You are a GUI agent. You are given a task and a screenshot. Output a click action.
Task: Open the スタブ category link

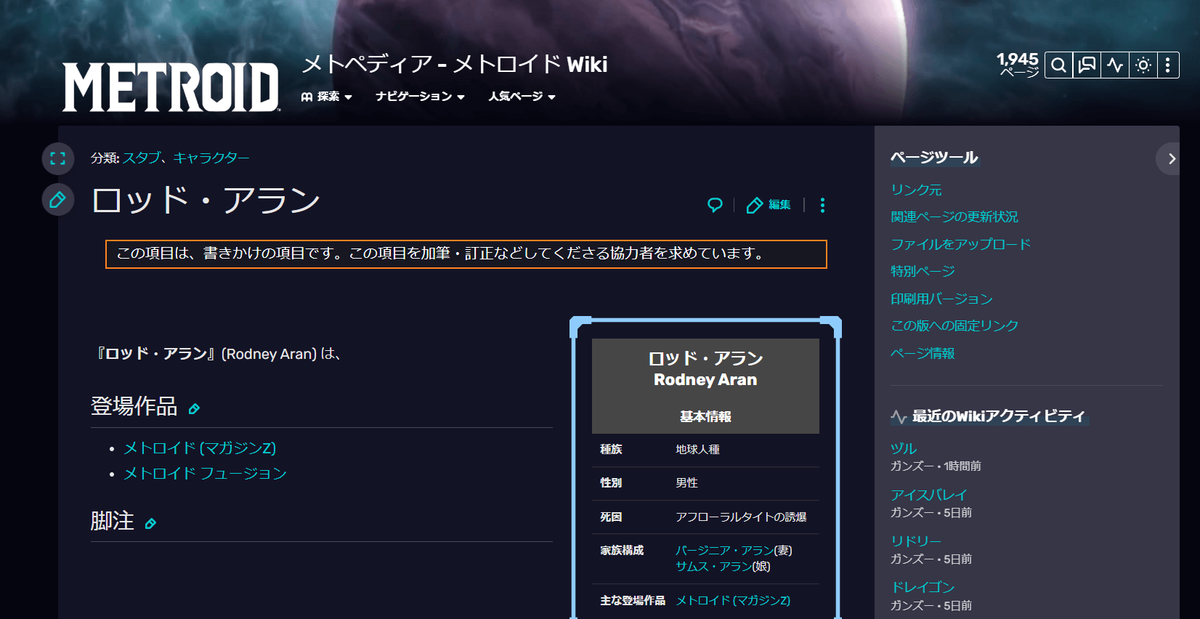pyautogui.click(x=140, y=158)
